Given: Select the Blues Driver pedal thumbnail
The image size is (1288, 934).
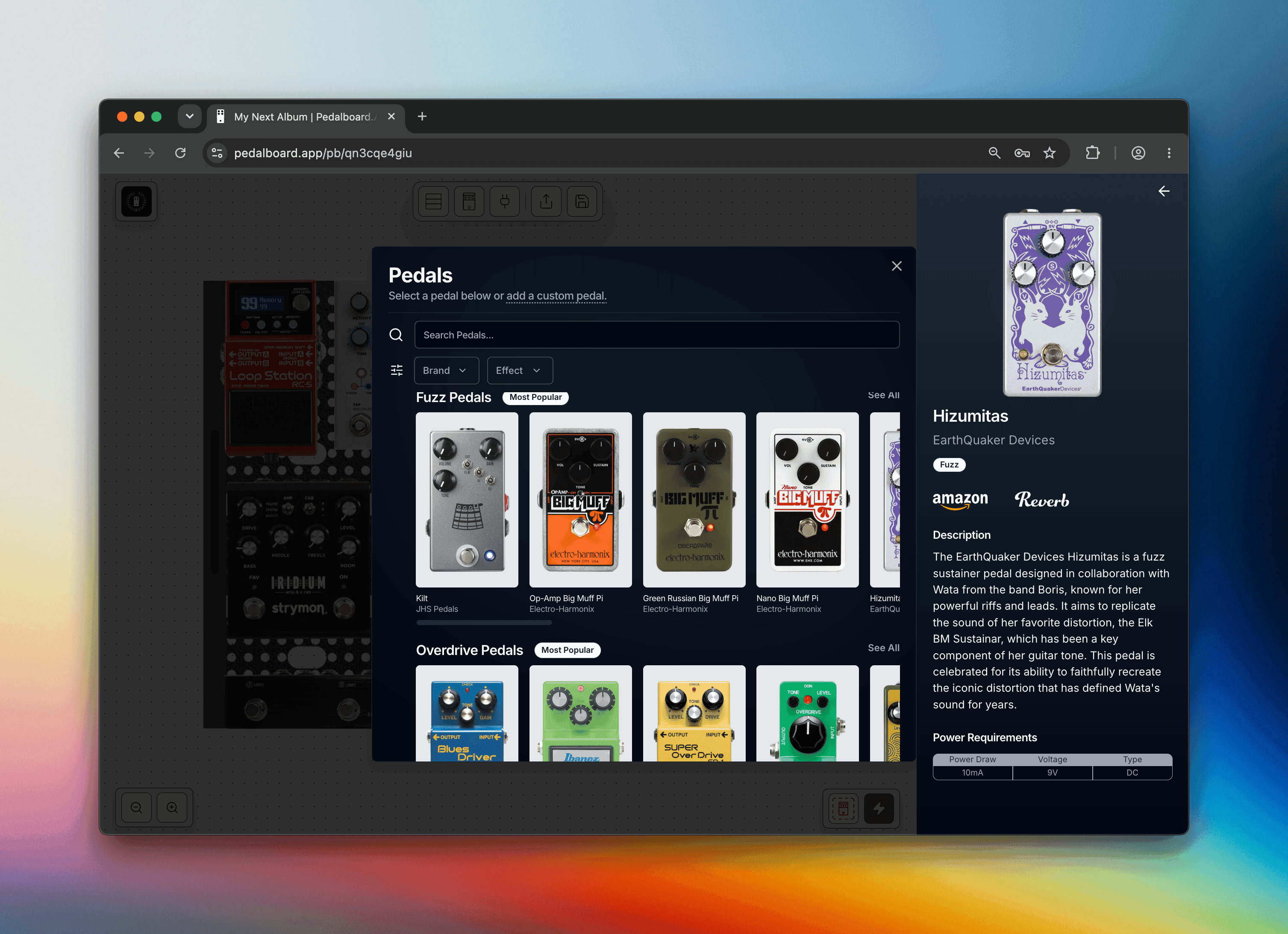Looking at the screenshot, I should pyautogui.click(x=467, y=714).
